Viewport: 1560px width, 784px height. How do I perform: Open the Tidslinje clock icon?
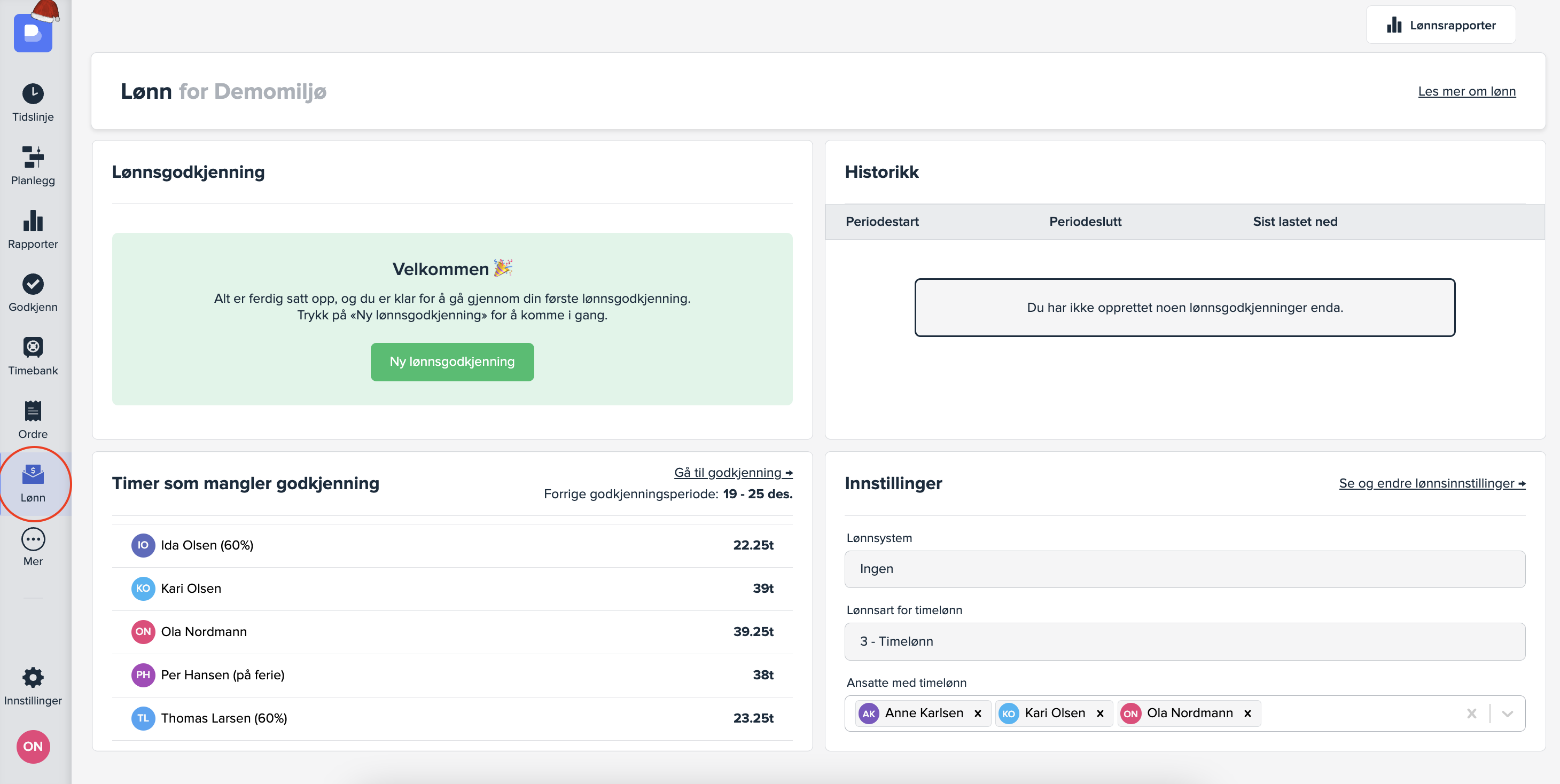[33, 94]
